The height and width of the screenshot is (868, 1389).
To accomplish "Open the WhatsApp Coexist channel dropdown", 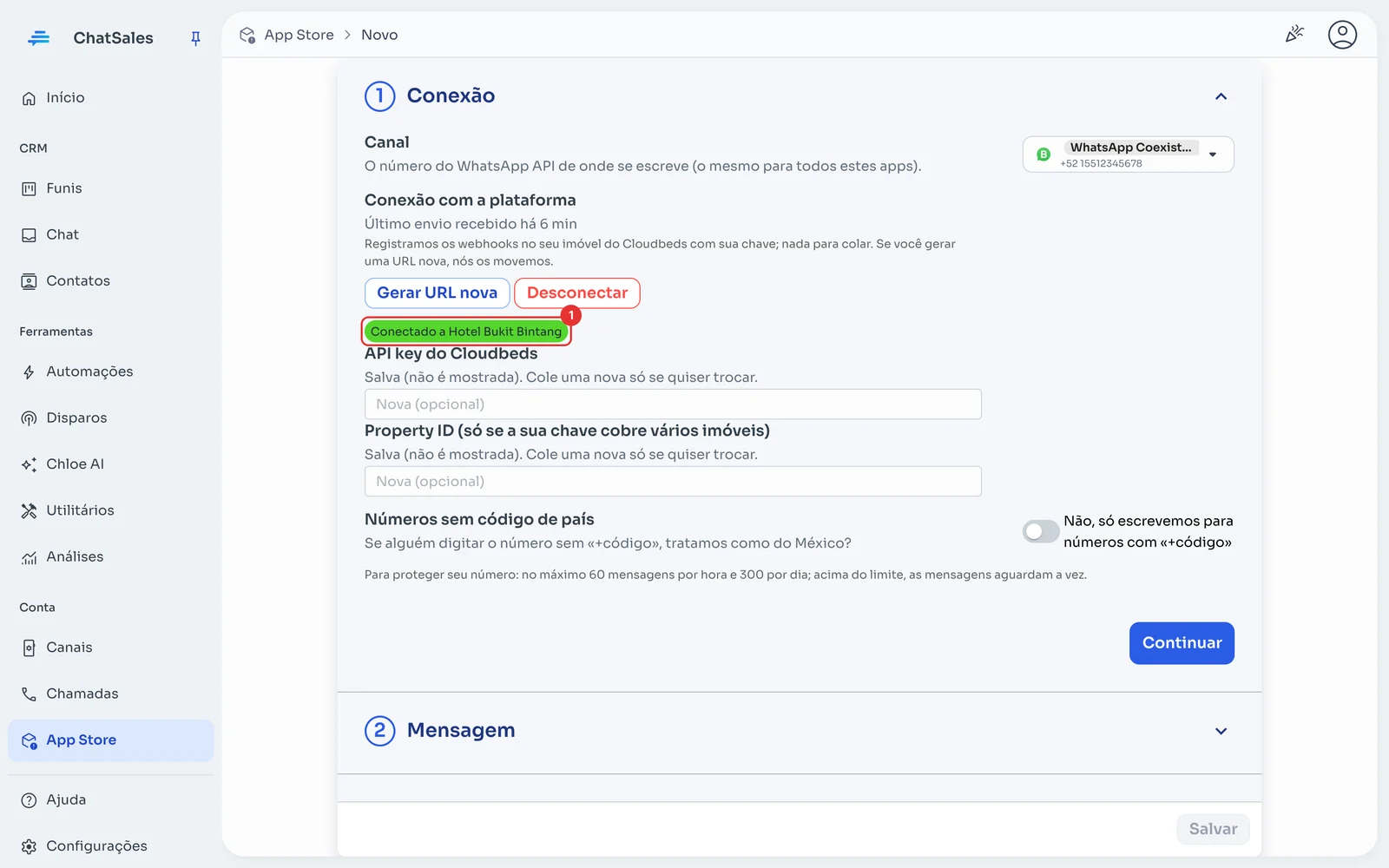I will [1128, 155].
